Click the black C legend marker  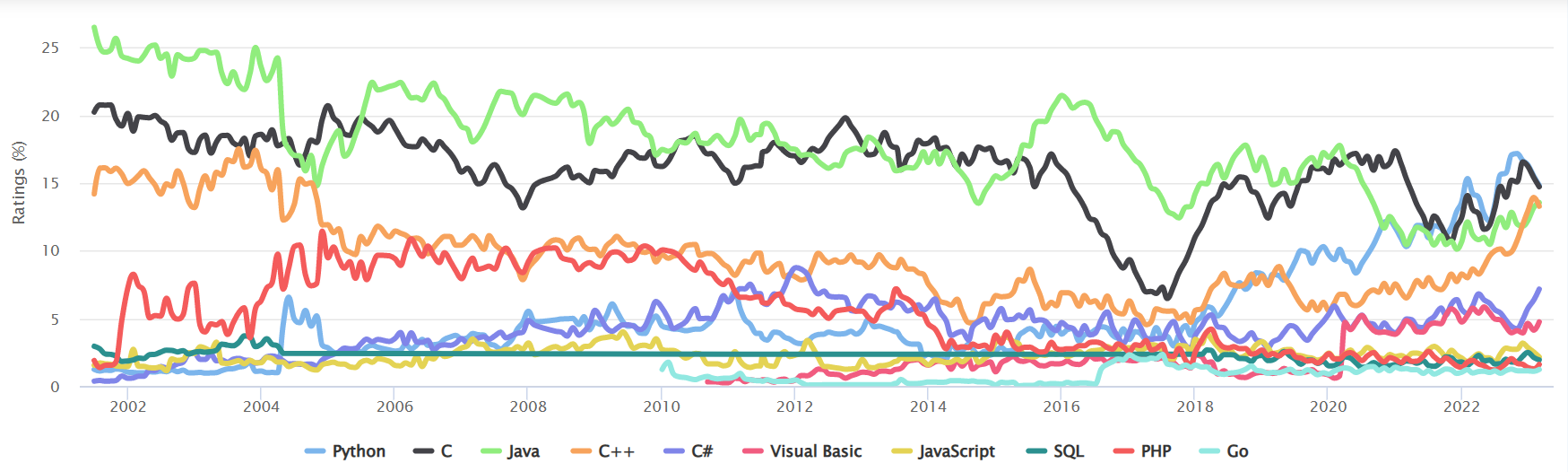point(423,450)
